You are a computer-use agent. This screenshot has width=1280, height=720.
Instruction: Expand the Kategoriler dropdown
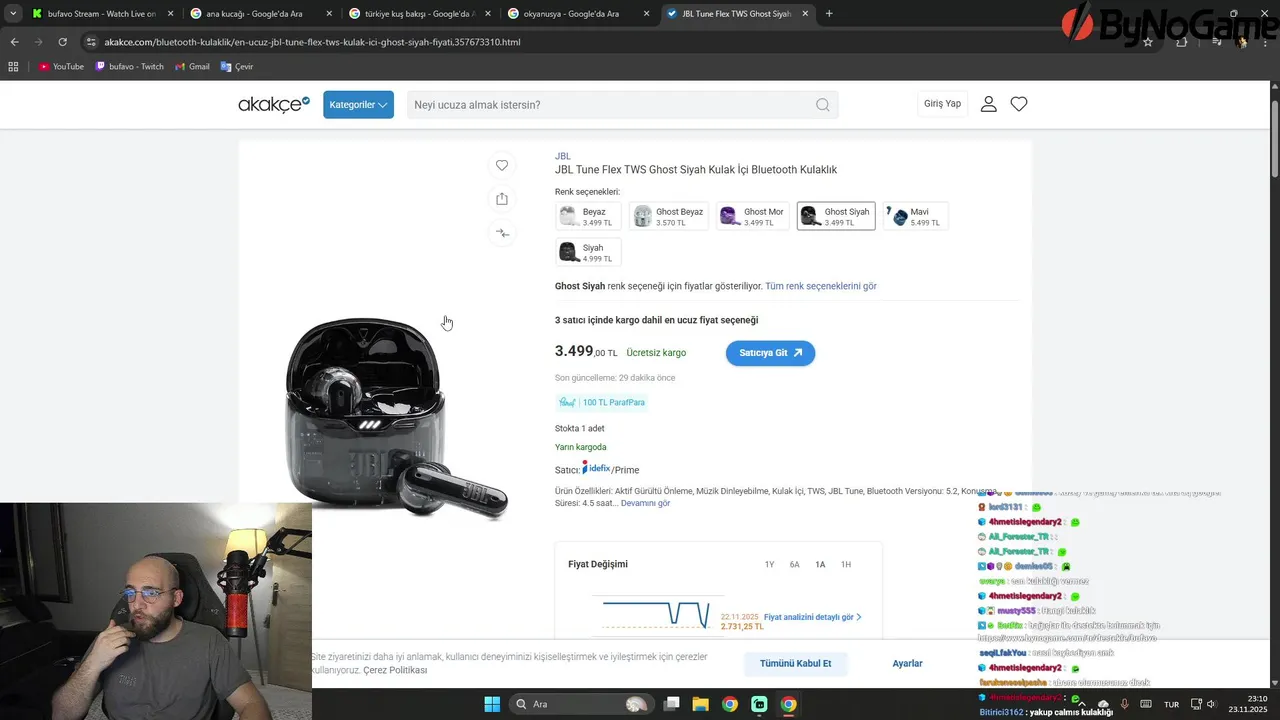click(358, 105)
